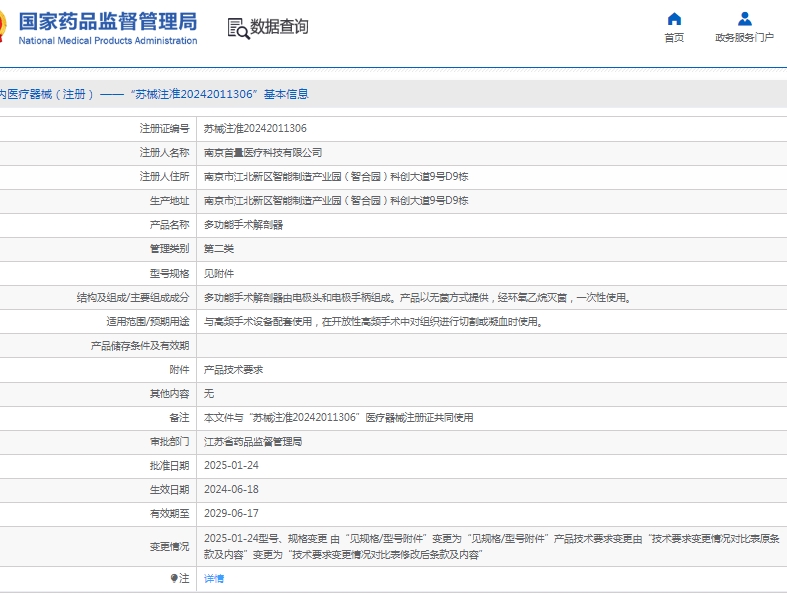Click the 适用范围/预期用途 description text
The image size is (787, 600).
click(373, 322)
